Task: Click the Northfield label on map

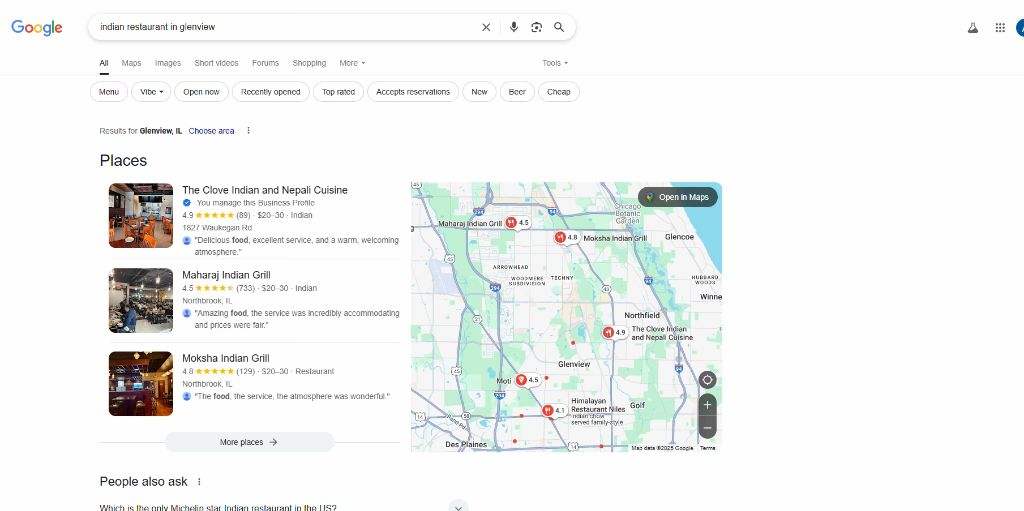Action: click(642, 315)
